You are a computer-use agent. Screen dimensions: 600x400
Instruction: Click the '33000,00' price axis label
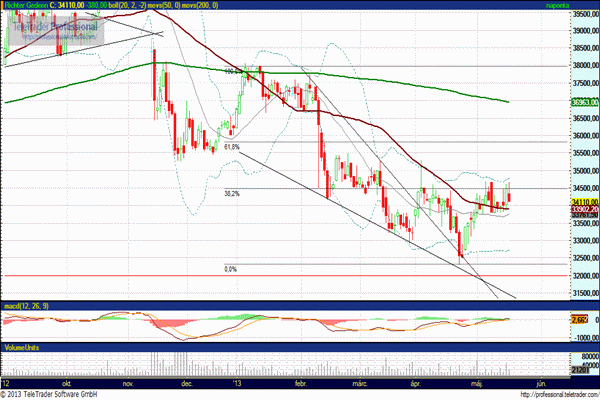[585, 241]
